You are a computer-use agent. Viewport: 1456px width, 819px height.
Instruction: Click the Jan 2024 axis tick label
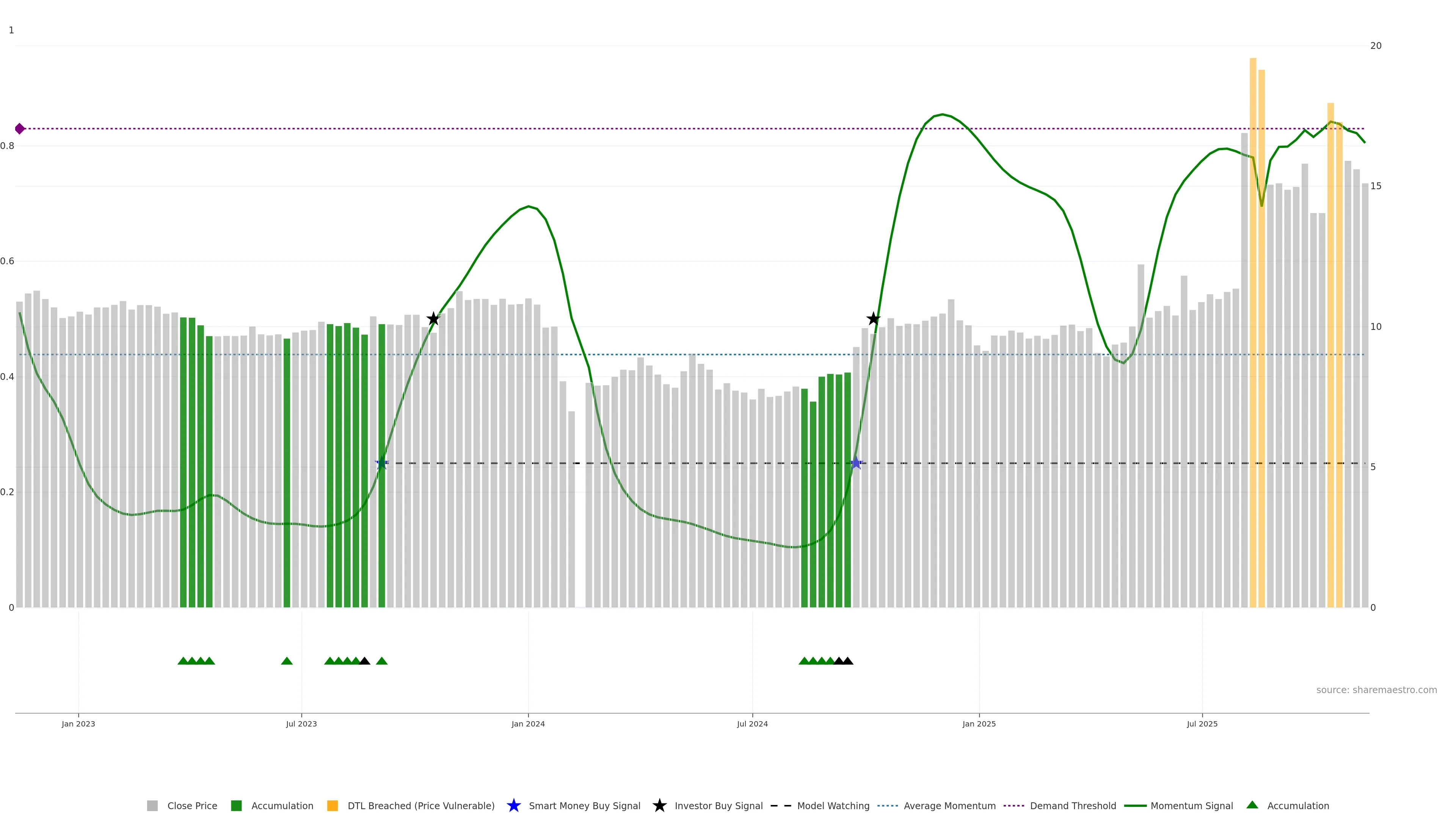[x=528, y=724]
